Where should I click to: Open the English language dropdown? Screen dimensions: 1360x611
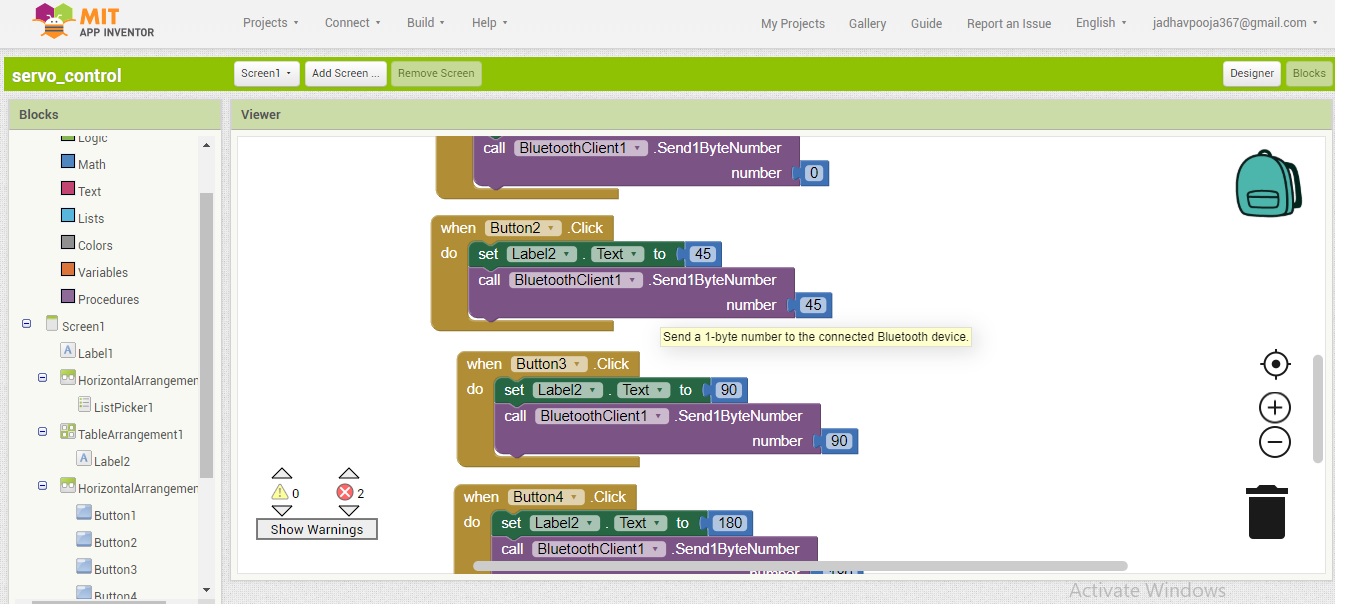tap(1101, 23)
